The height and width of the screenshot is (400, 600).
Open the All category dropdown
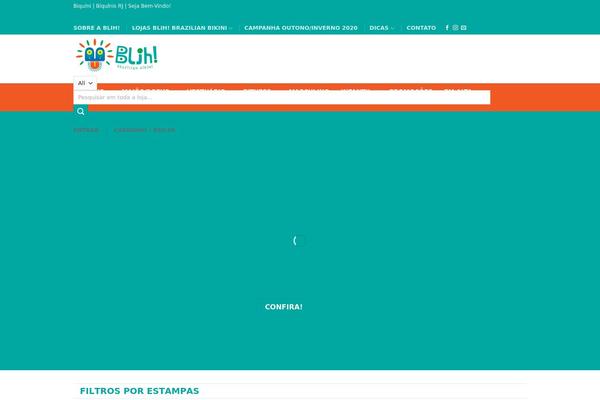pyautogui.click(x=85, y=83)
